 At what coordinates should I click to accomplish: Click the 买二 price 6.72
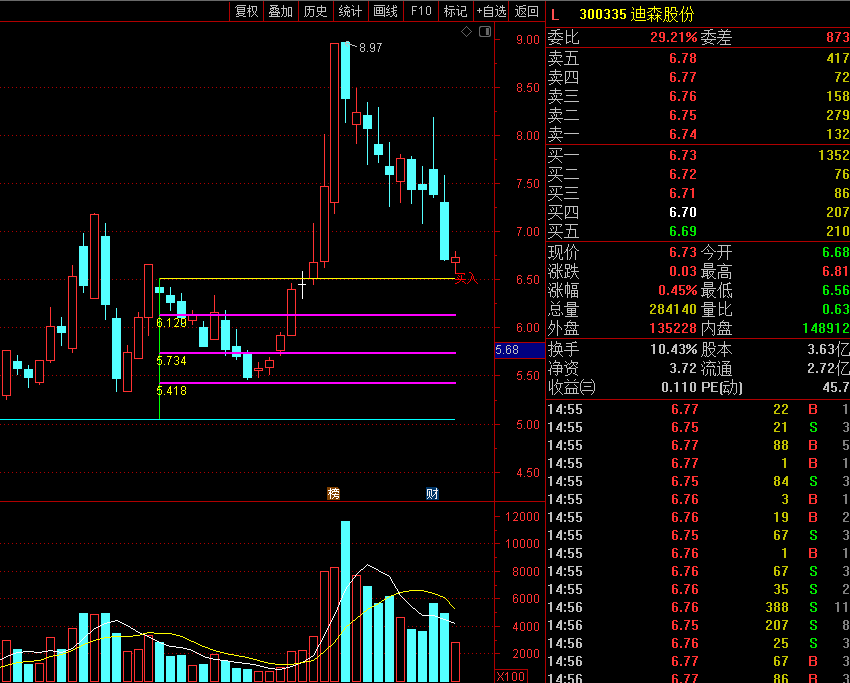[682, 174]
